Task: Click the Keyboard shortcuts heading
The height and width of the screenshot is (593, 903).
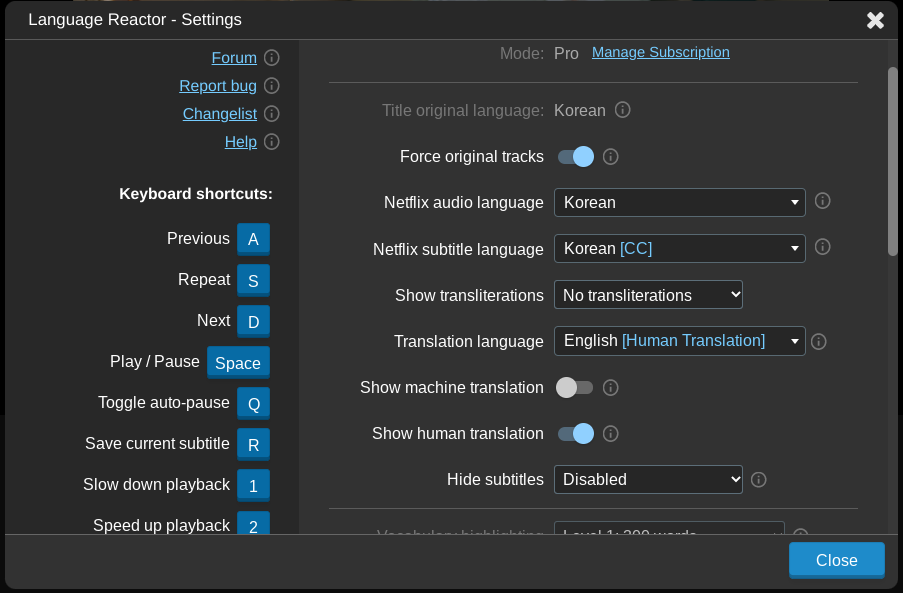Action: coord(196,194)
